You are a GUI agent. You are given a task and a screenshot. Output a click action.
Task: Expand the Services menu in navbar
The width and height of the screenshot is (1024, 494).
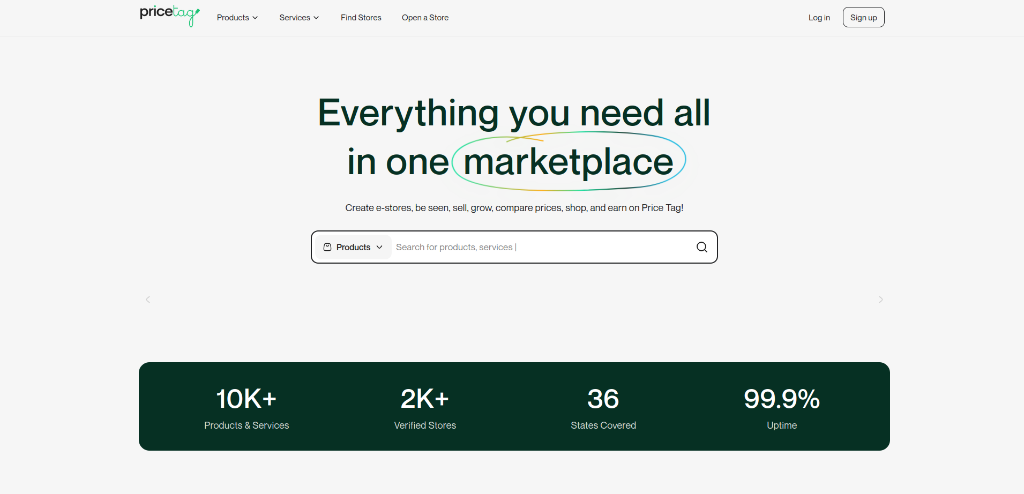coord(299,18)
